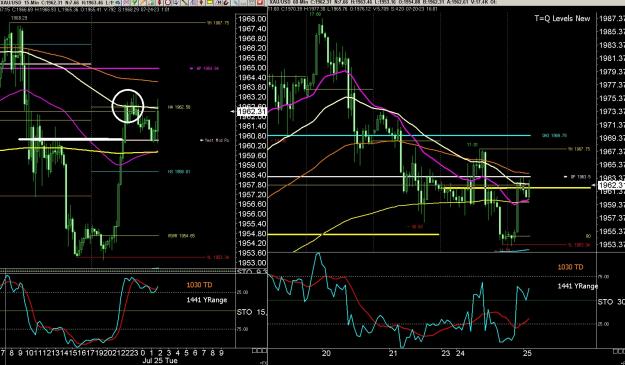Click the '1441 YRange' label in 15 Min chart

tap(206, 300)
